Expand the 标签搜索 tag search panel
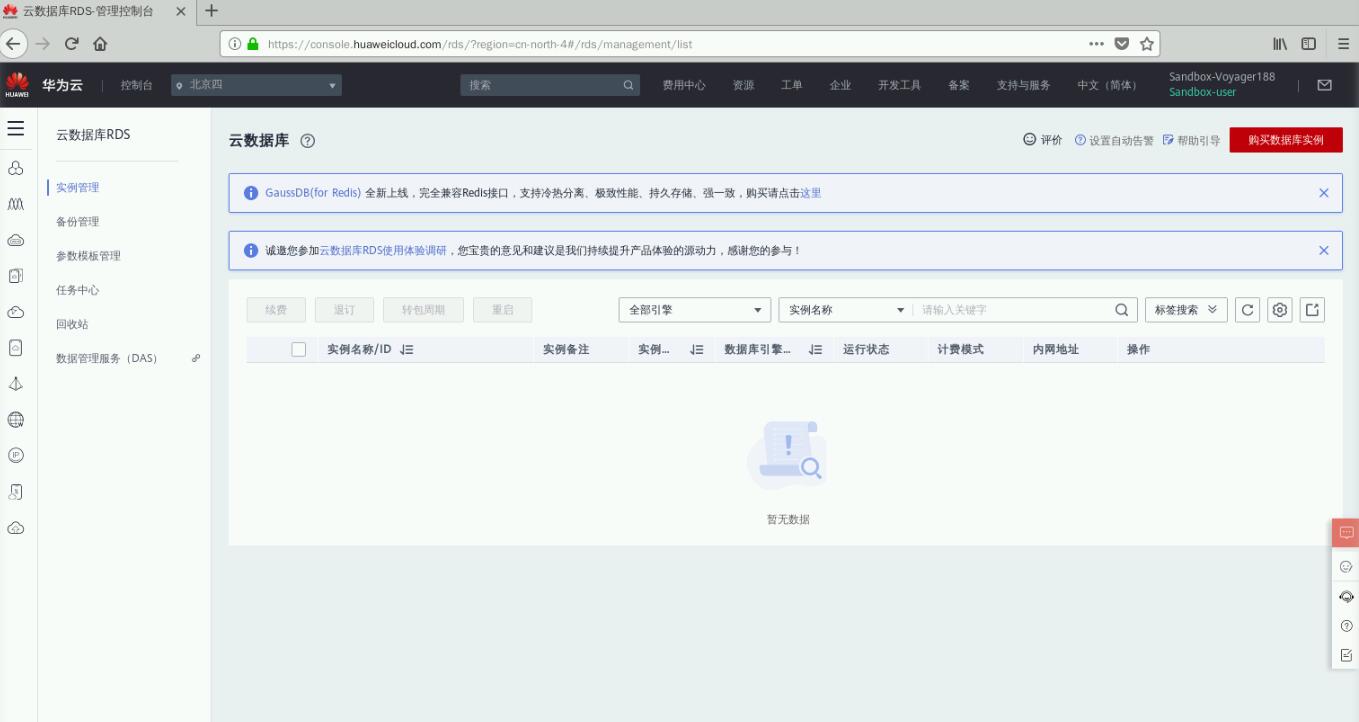This screenshot has height=722, width=1359. 1186,310
